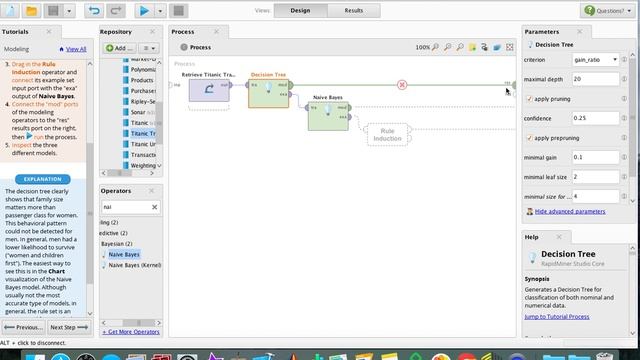Click the red fit-to-screen icon
Image resolution: width=640 pixels, height=360 pixels.
[x=510, y=47]
